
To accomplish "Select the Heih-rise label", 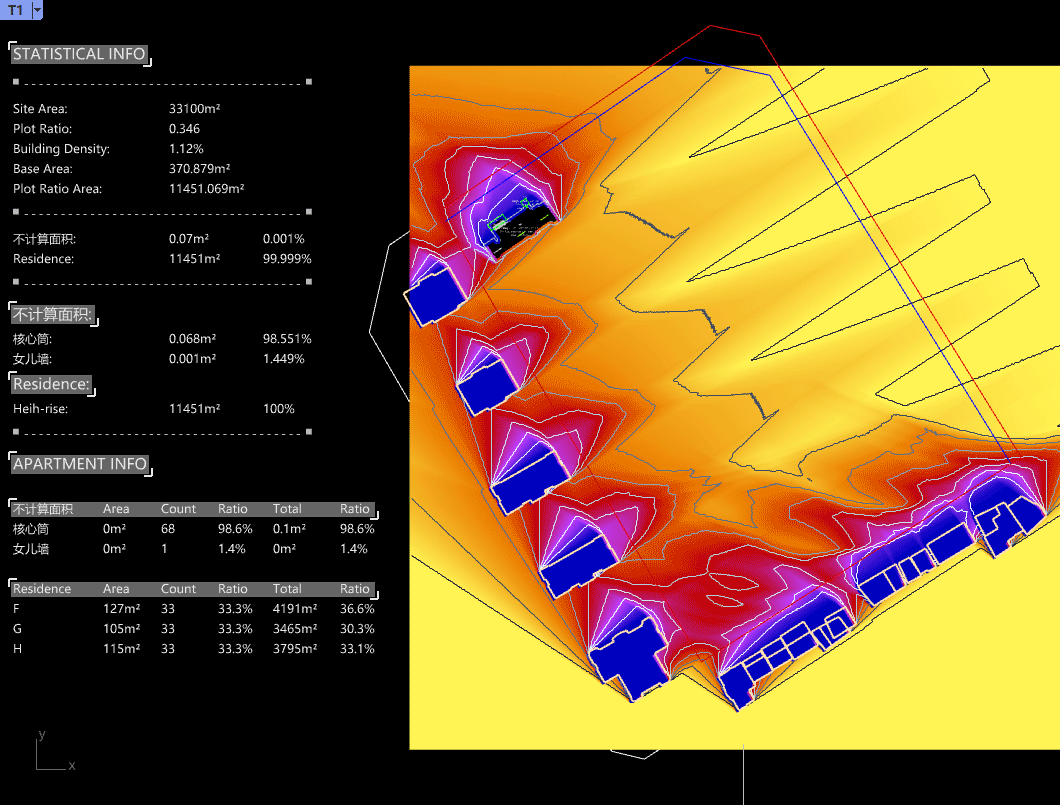I will (x=41, y=409).
